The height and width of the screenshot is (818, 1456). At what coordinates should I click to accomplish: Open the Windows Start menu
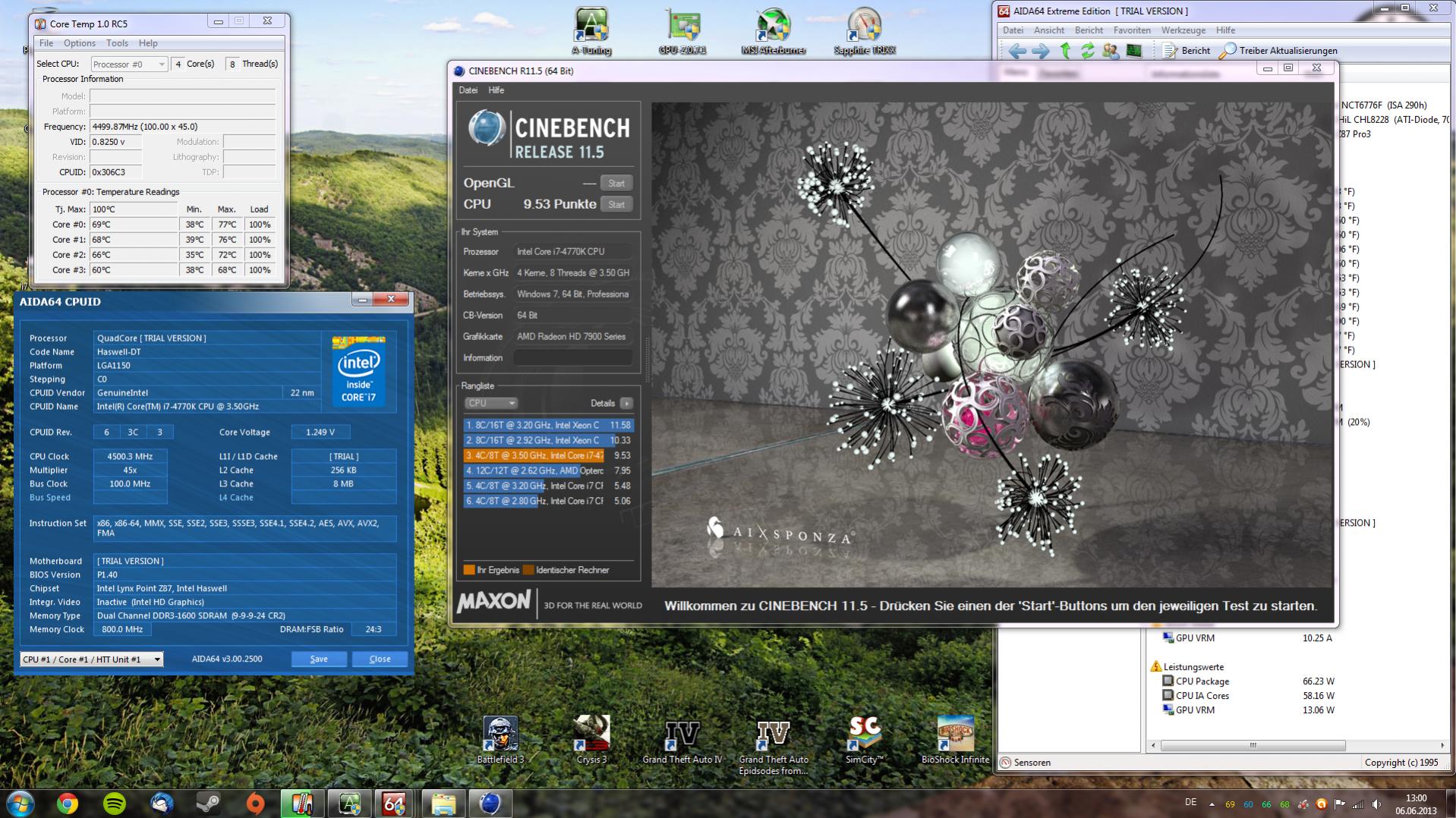point(20,803)
